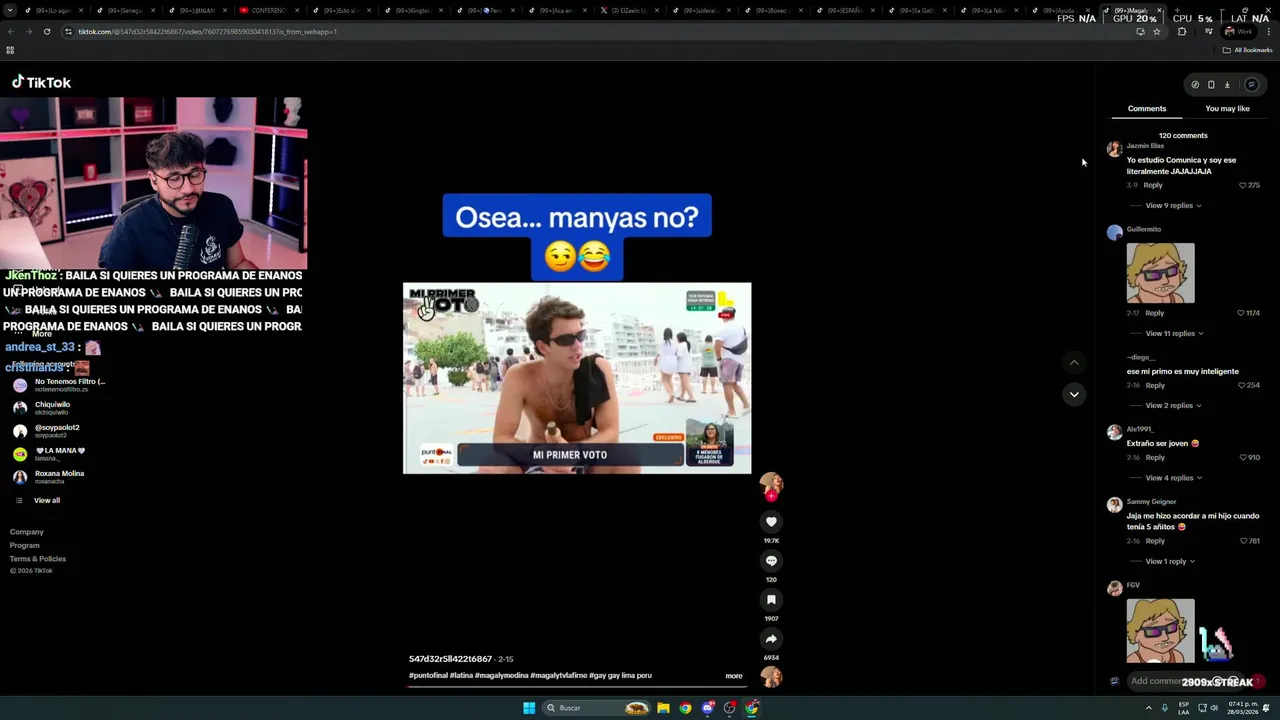Expand View 1 reply under Sammy Geigner
Image resolution: width=1280 pixels, height=720 pixels.
(1170, 561)
